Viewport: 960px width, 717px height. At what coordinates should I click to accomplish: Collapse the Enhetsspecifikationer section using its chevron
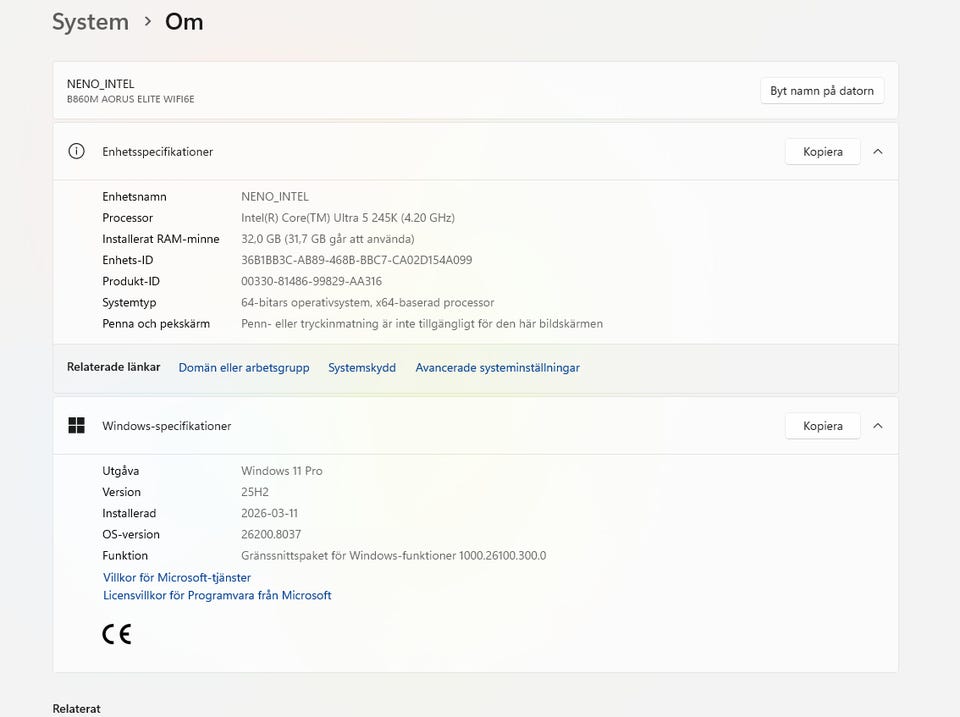pyautogui.click(x=878, y=152)
